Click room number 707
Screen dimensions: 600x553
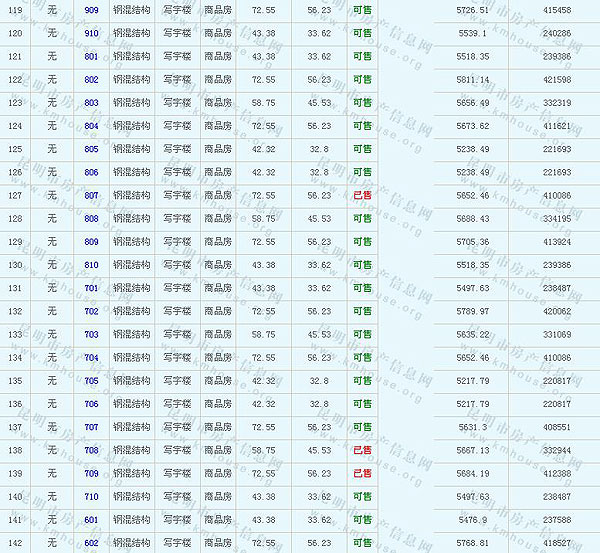coord(91,427)
